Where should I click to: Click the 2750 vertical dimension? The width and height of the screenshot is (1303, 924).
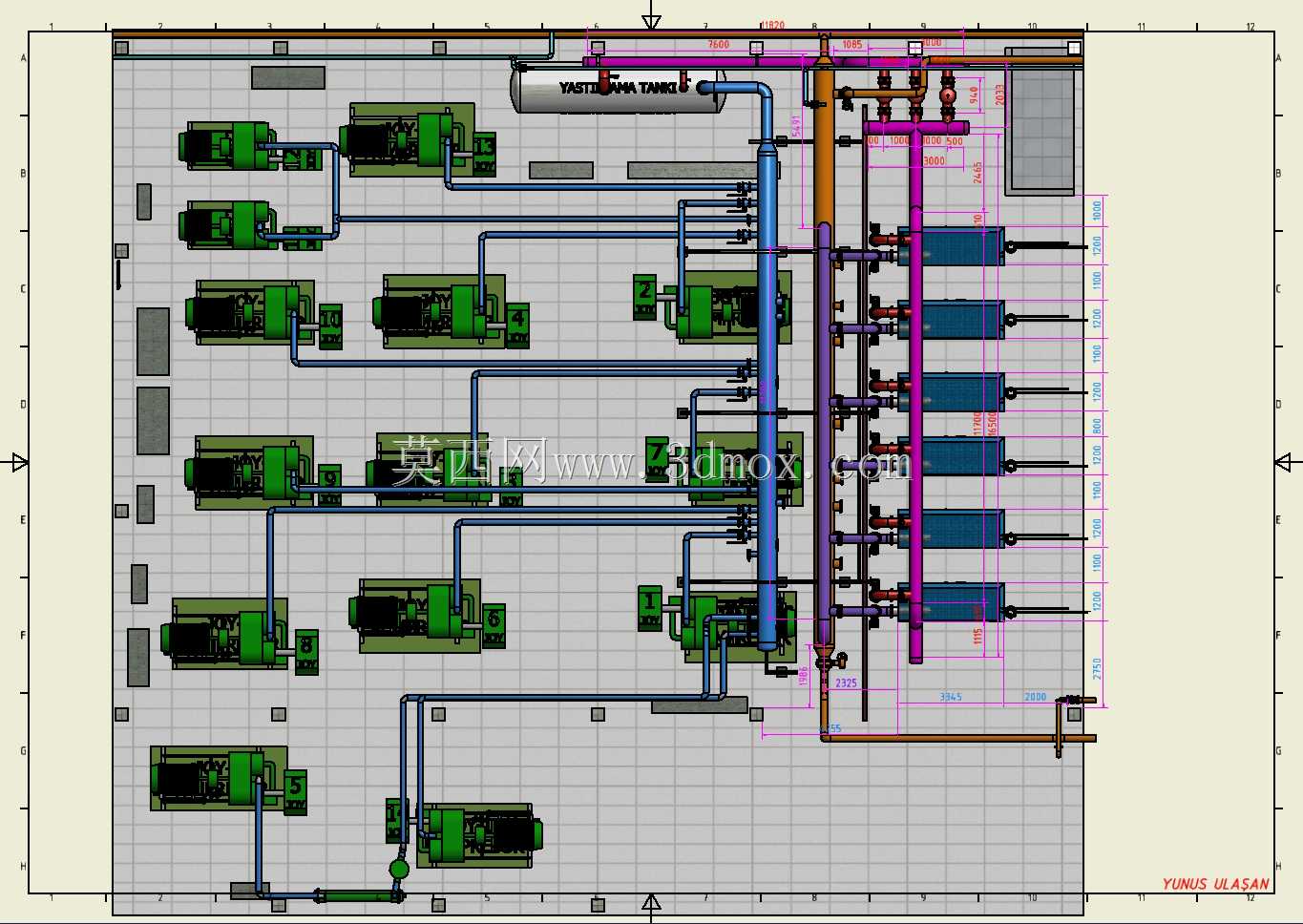(x=1097, y=668)
